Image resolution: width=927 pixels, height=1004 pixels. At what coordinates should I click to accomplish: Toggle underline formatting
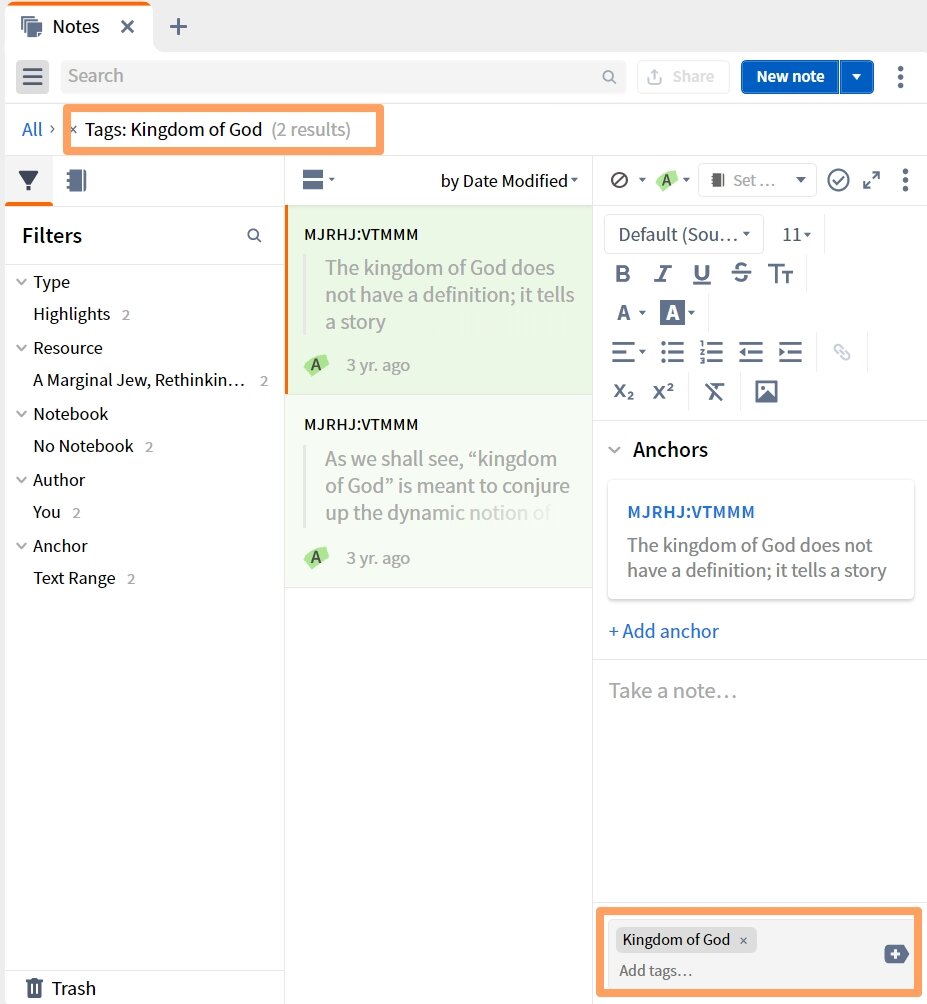pos(702,274)
